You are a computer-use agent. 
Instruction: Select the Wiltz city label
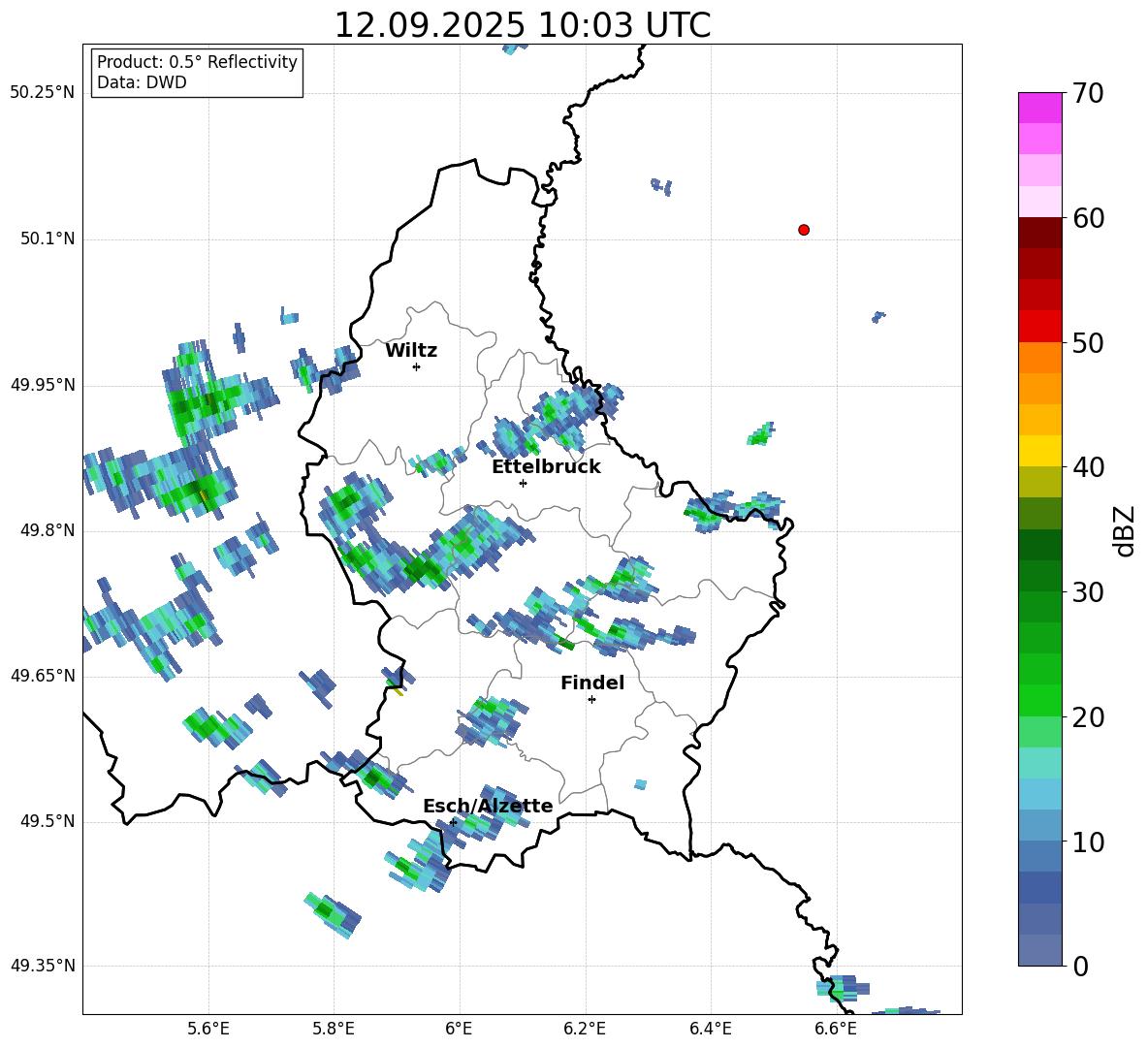click(411, 351)
